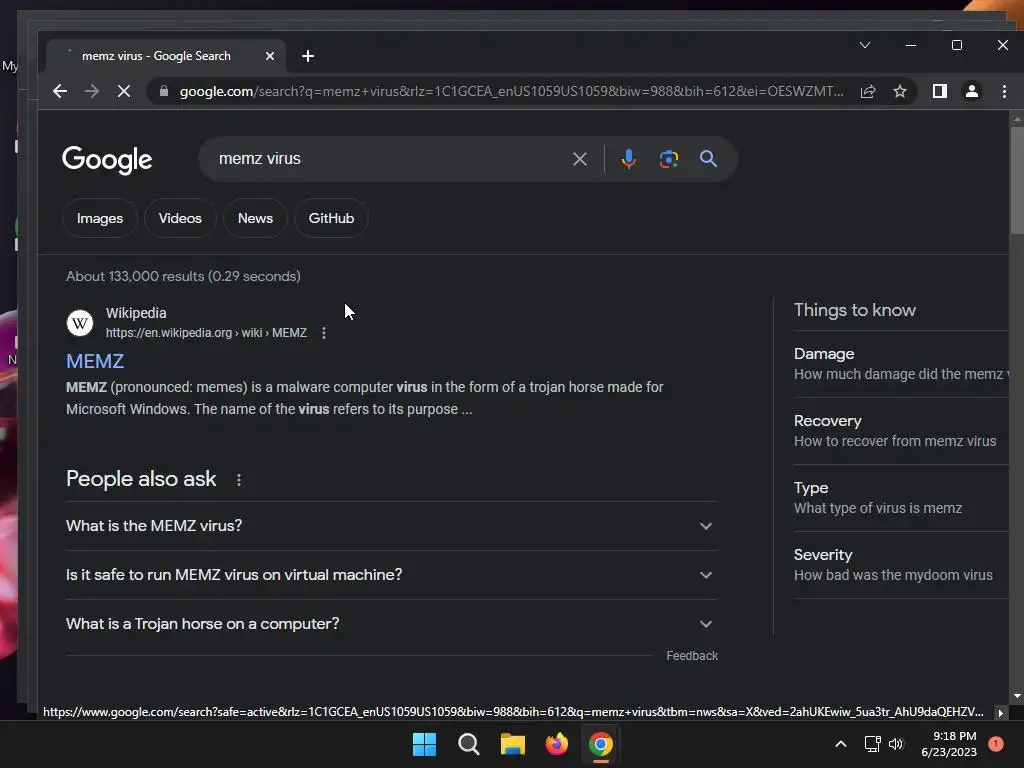Open Chrome side panel
This screenshot has width=1024, height=768.
point(940,91)
